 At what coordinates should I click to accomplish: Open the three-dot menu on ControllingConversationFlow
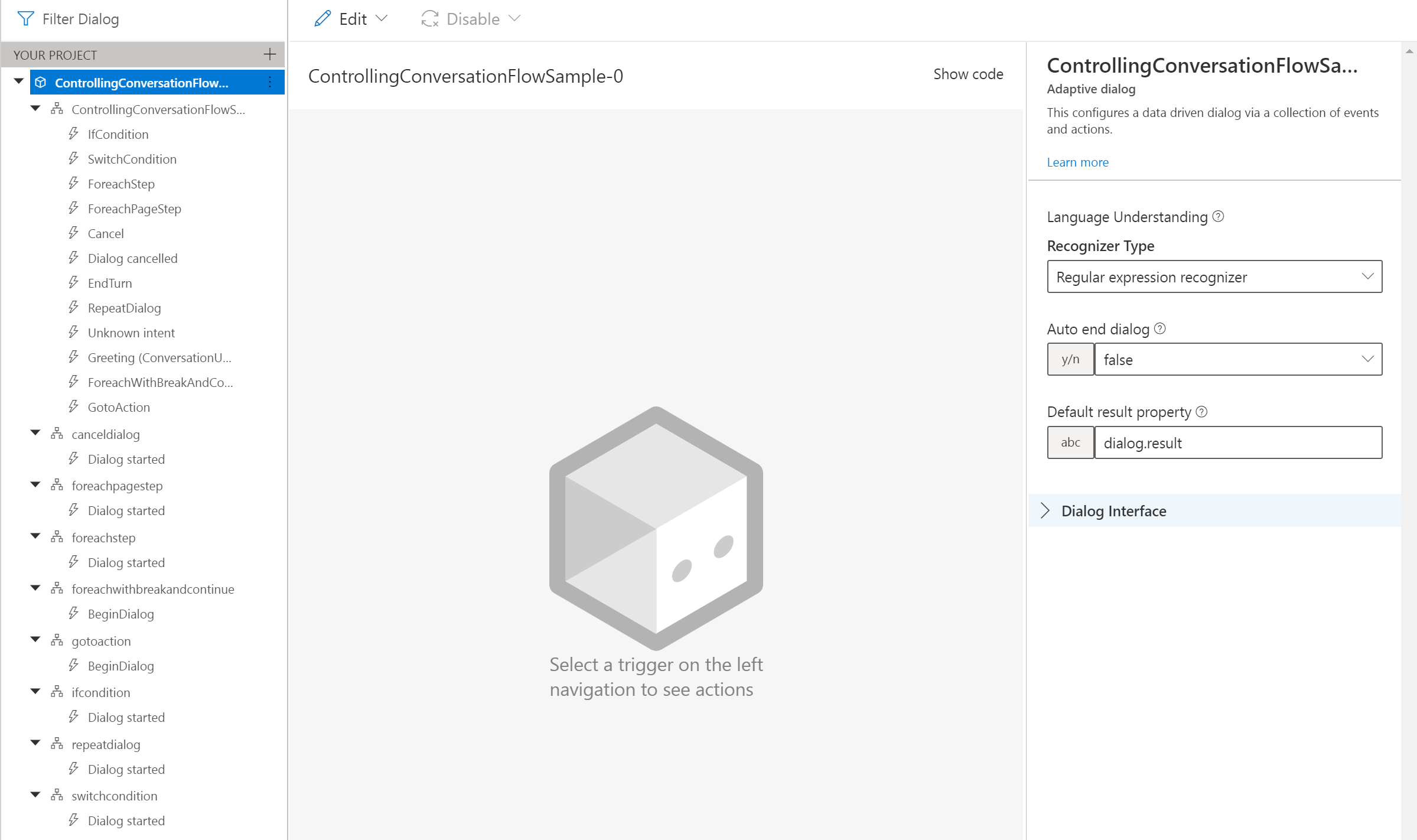269,82
